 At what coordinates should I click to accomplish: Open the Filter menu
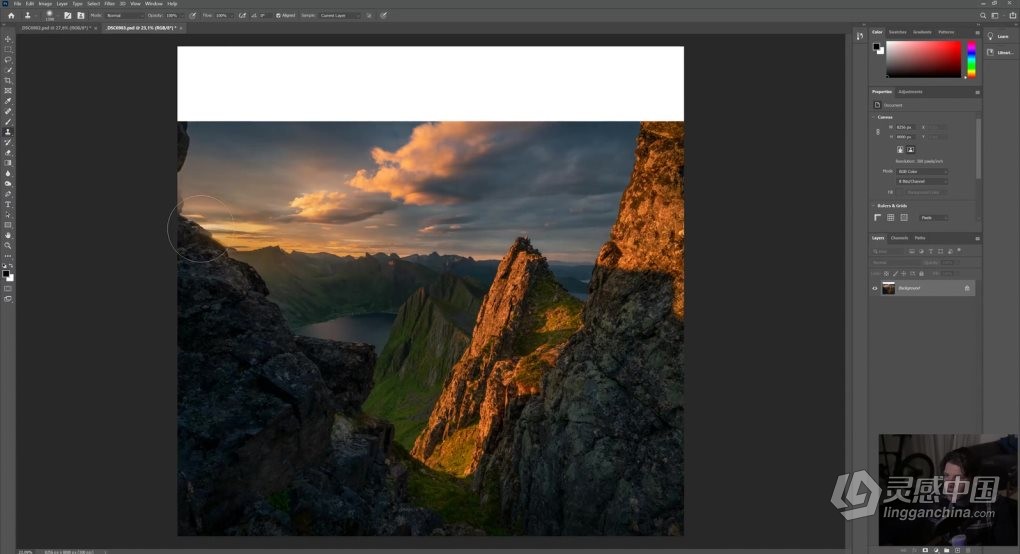click(110, 4)
